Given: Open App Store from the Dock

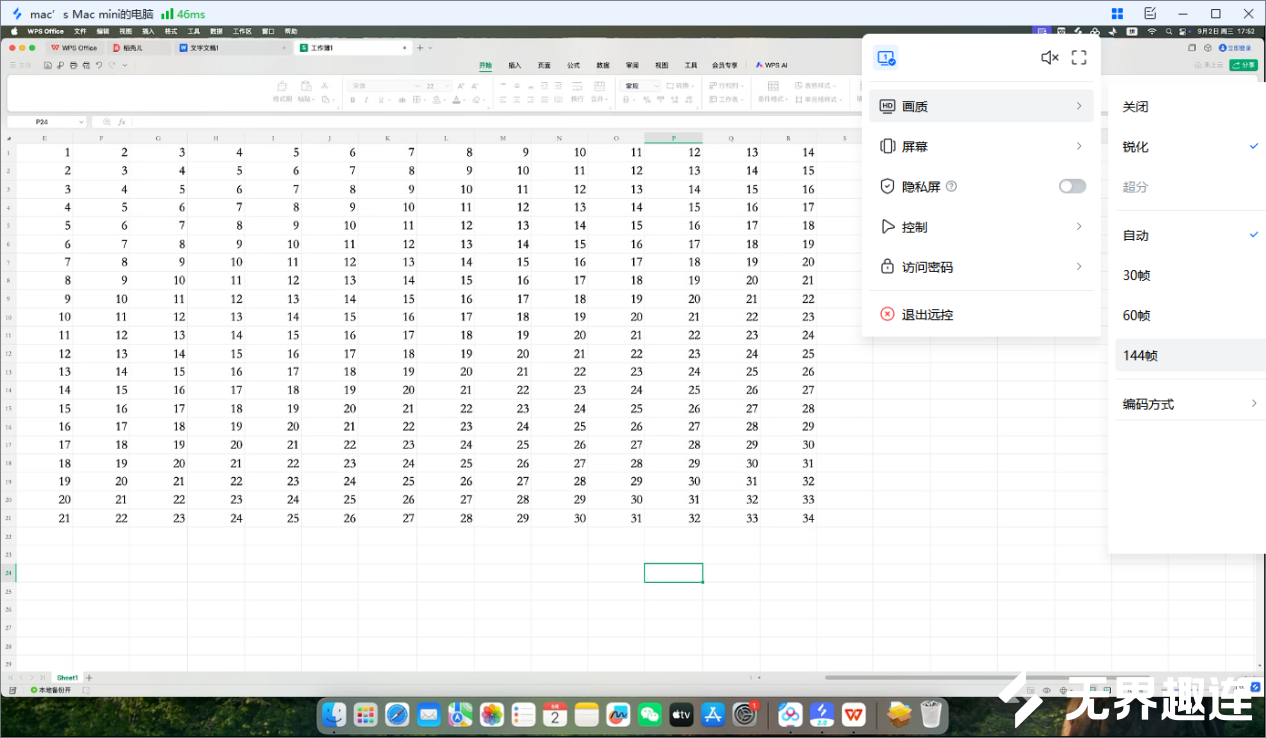Looking at the screenshot, I should coord(713,714).
